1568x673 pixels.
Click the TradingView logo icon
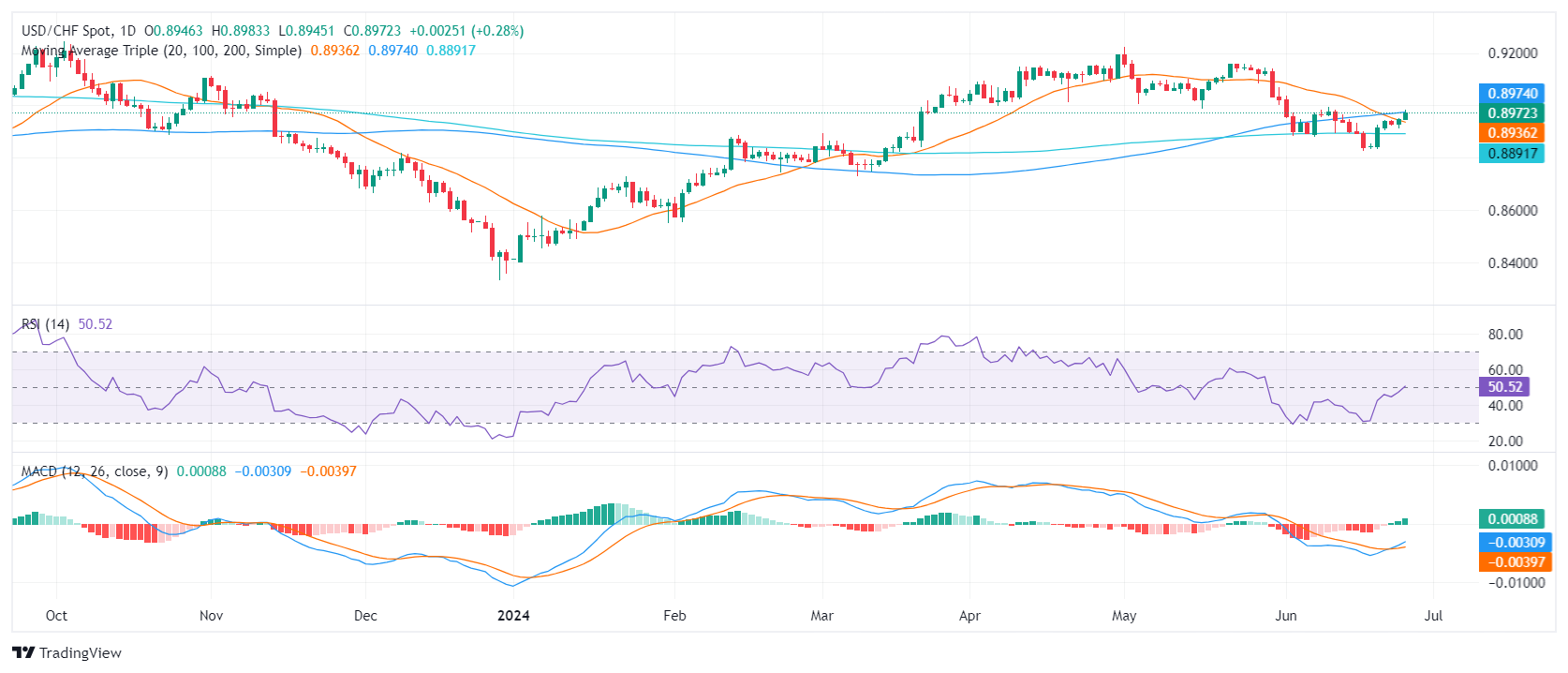click(23, 653)
